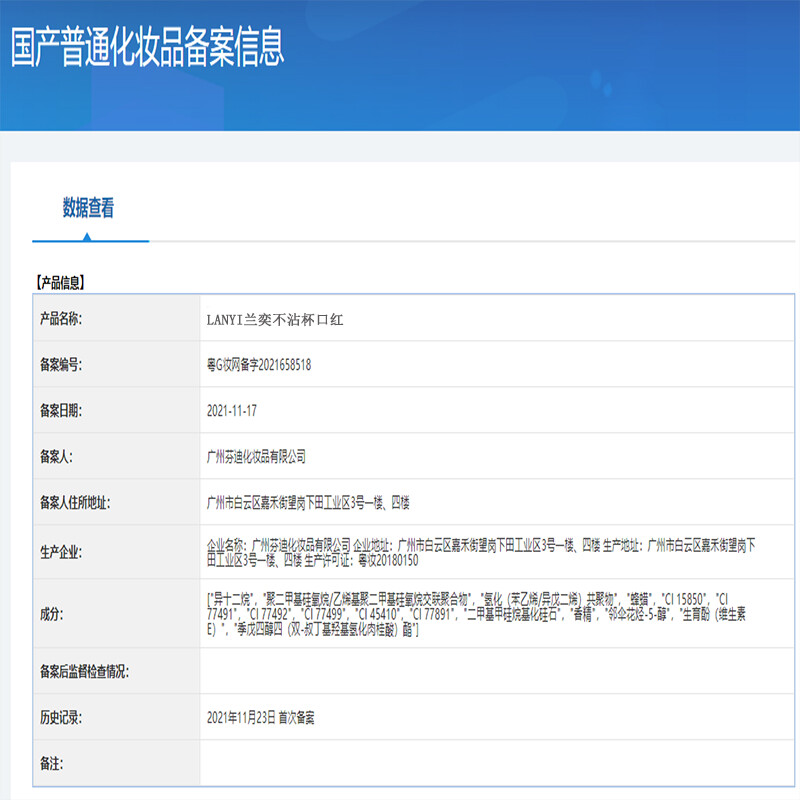The height and width of the screenshot is (800, 800).
Task: Click the 备案人 label cell
Action: (x=117, y=456)
